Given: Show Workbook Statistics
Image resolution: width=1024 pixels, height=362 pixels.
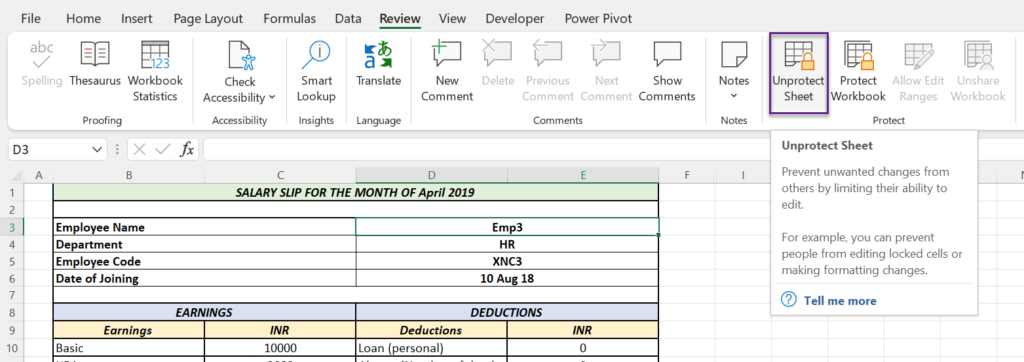Looking at the screenshot, I should 155,72.
